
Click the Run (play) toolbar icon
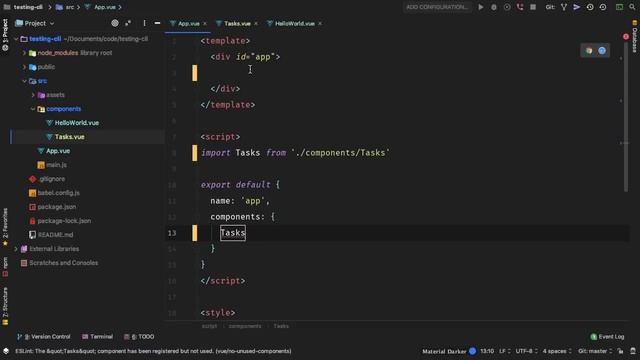[481, 7]
